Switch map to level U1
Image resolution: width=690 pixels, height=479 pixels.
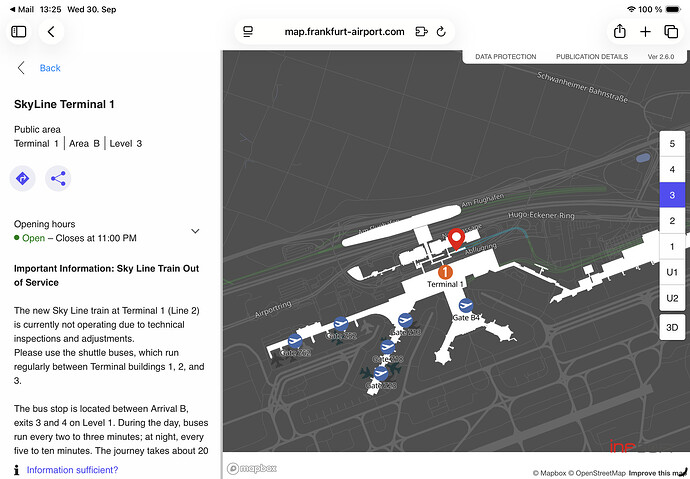point(672,272)
